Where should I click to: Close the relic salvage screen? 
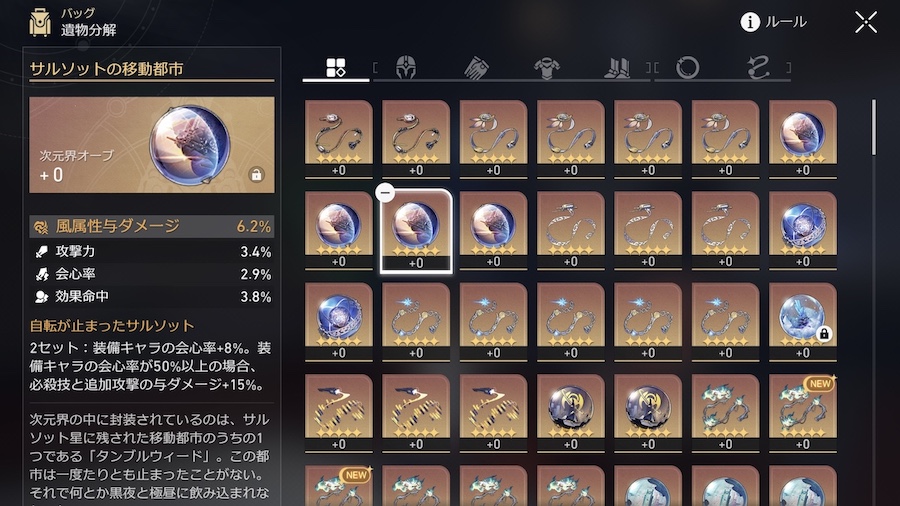pyautogui.click(x=866, y=22)
